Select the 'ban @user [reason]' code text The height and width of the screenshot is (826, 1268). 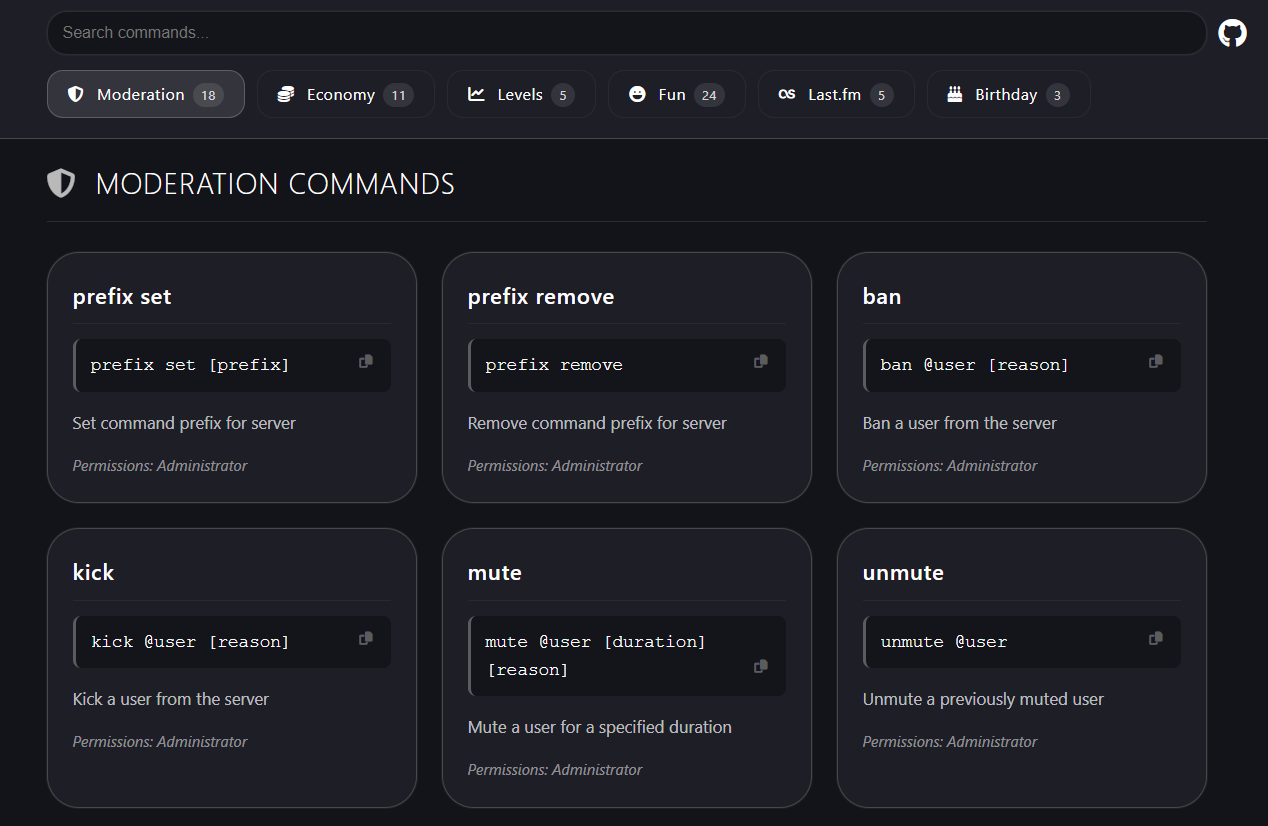click(x=975, y=365)
